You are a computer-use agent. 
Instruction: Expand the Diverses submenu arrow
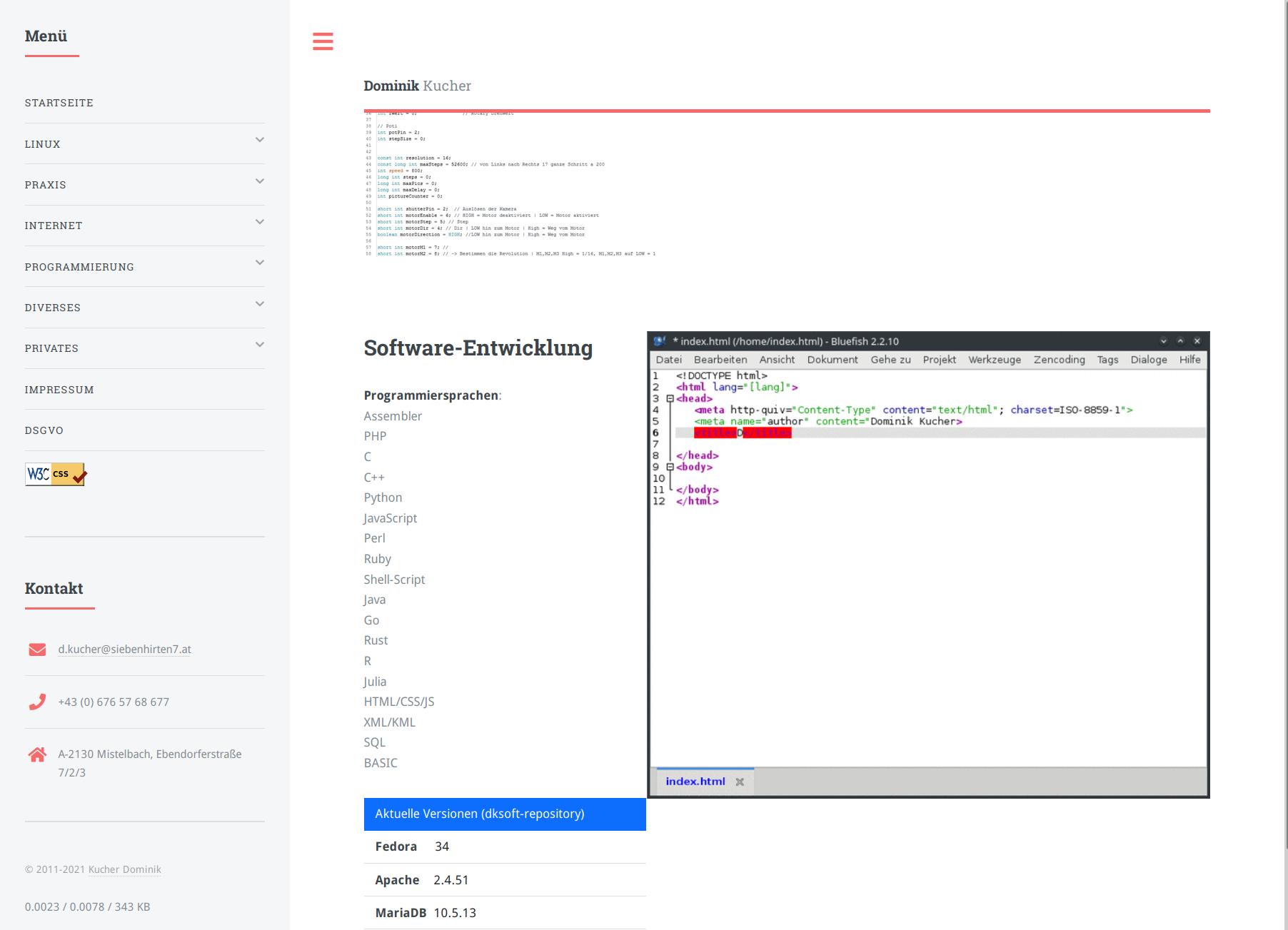point(260,304)
